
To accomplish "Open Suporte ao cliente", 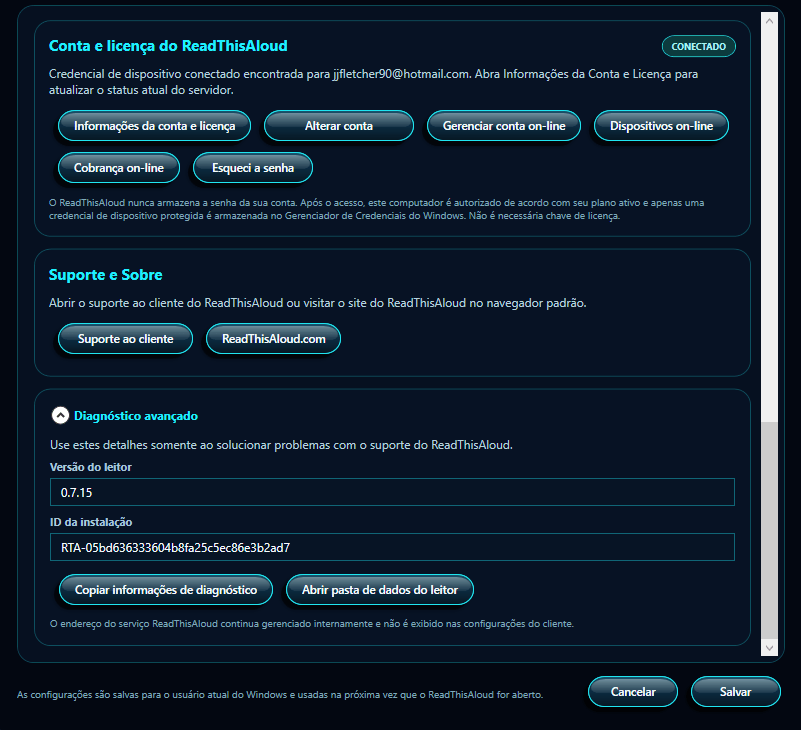I will tap(125, 339).
